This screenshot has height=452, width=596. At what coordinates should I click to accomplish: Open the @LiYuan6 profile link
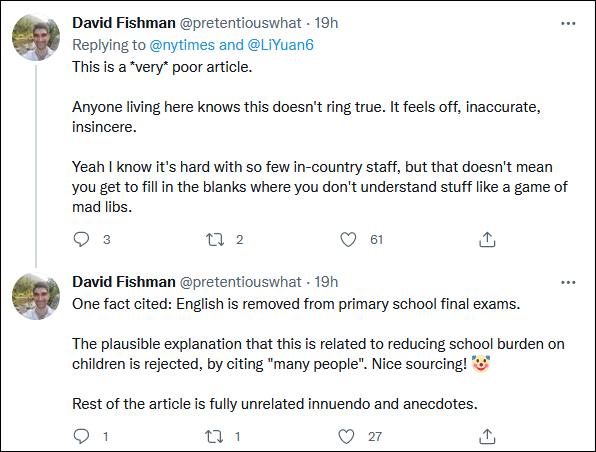(x=281, y=45)
